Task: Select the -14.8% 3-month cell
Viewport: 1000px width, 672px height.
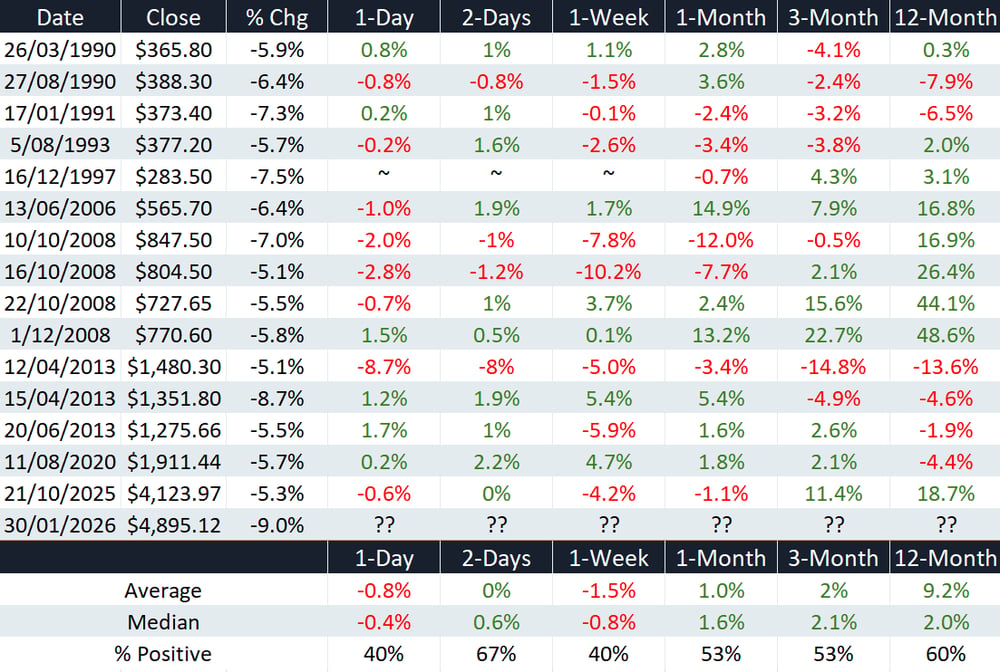Action: (833, 367)
